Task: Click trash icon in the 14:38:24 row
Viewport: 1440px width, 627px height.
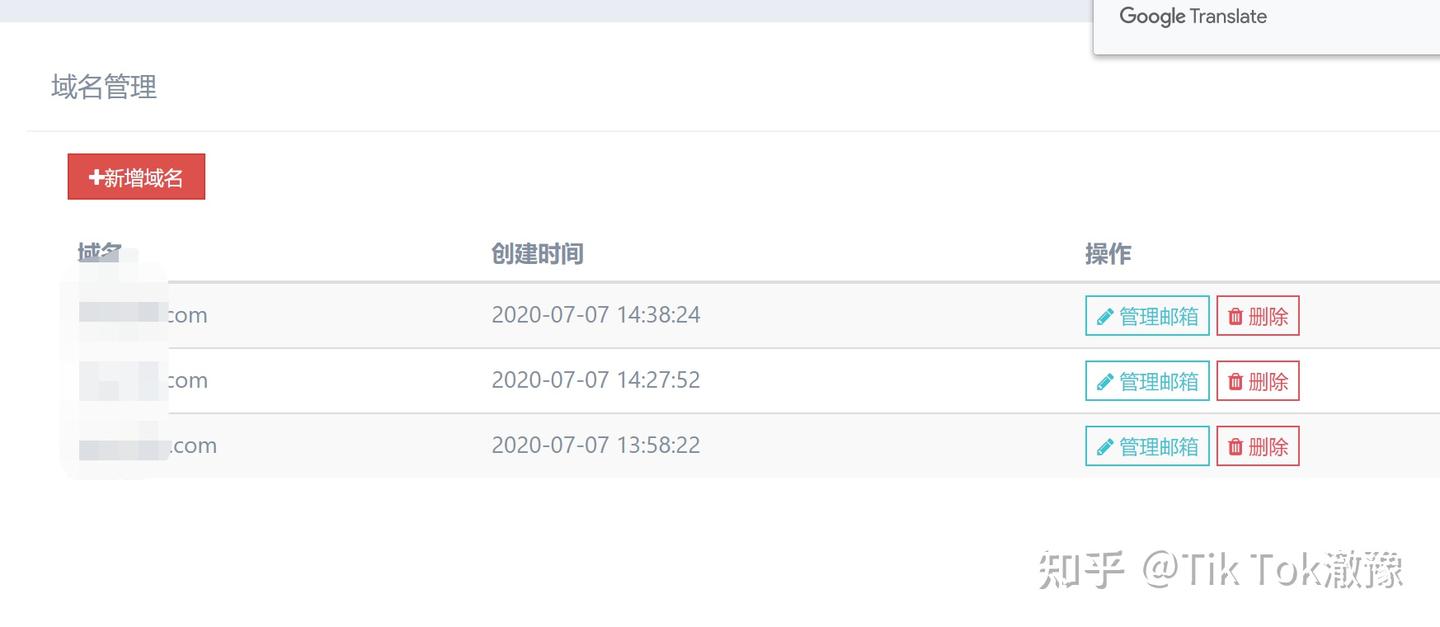Action: tap(1236, 317)
